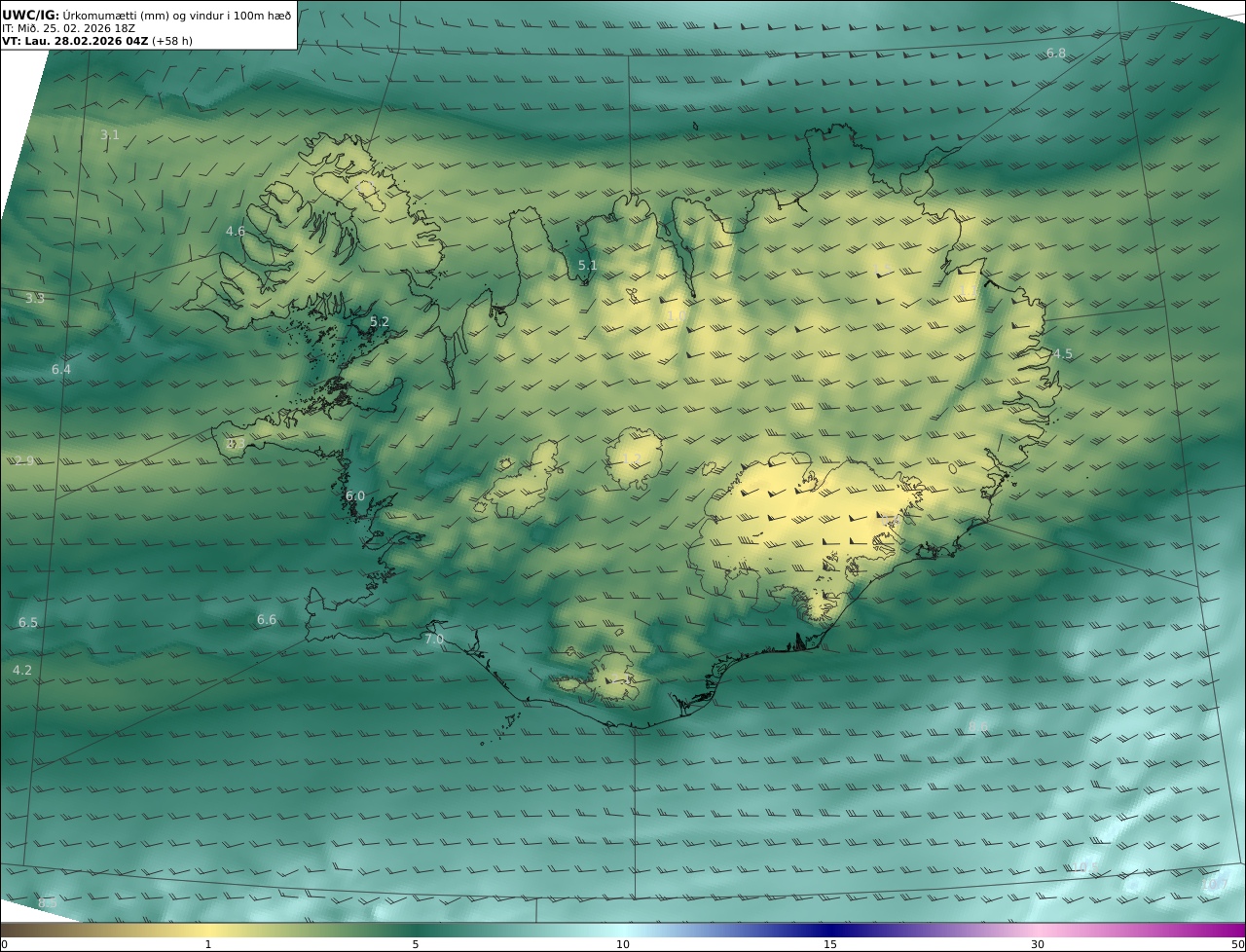Click the 3.1 precipitable water label
Viewport: 1246px width, 952px height.
tap(110, 135)
